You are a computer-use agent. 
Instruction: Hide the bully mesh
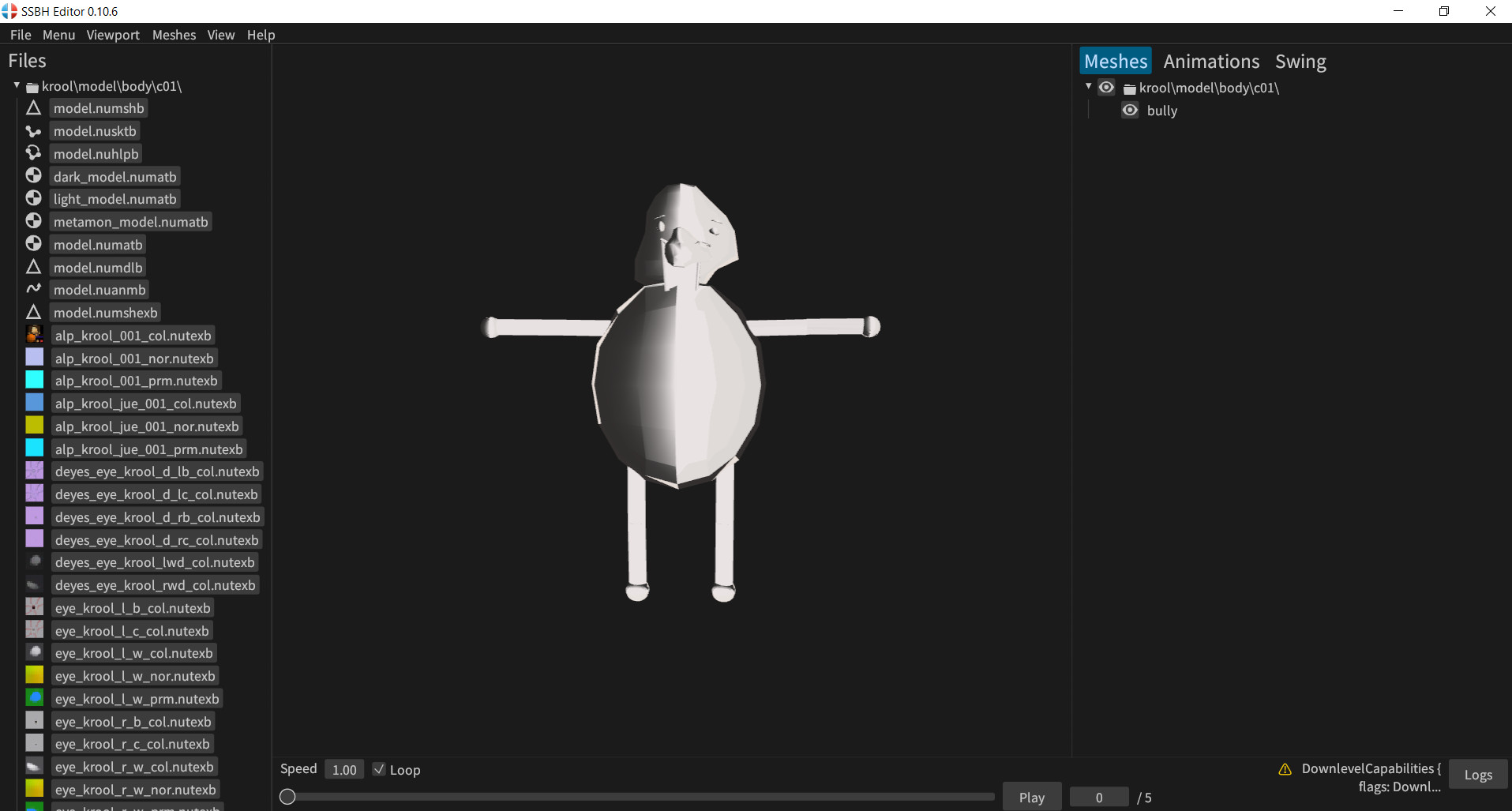(x=1131, y=111)
